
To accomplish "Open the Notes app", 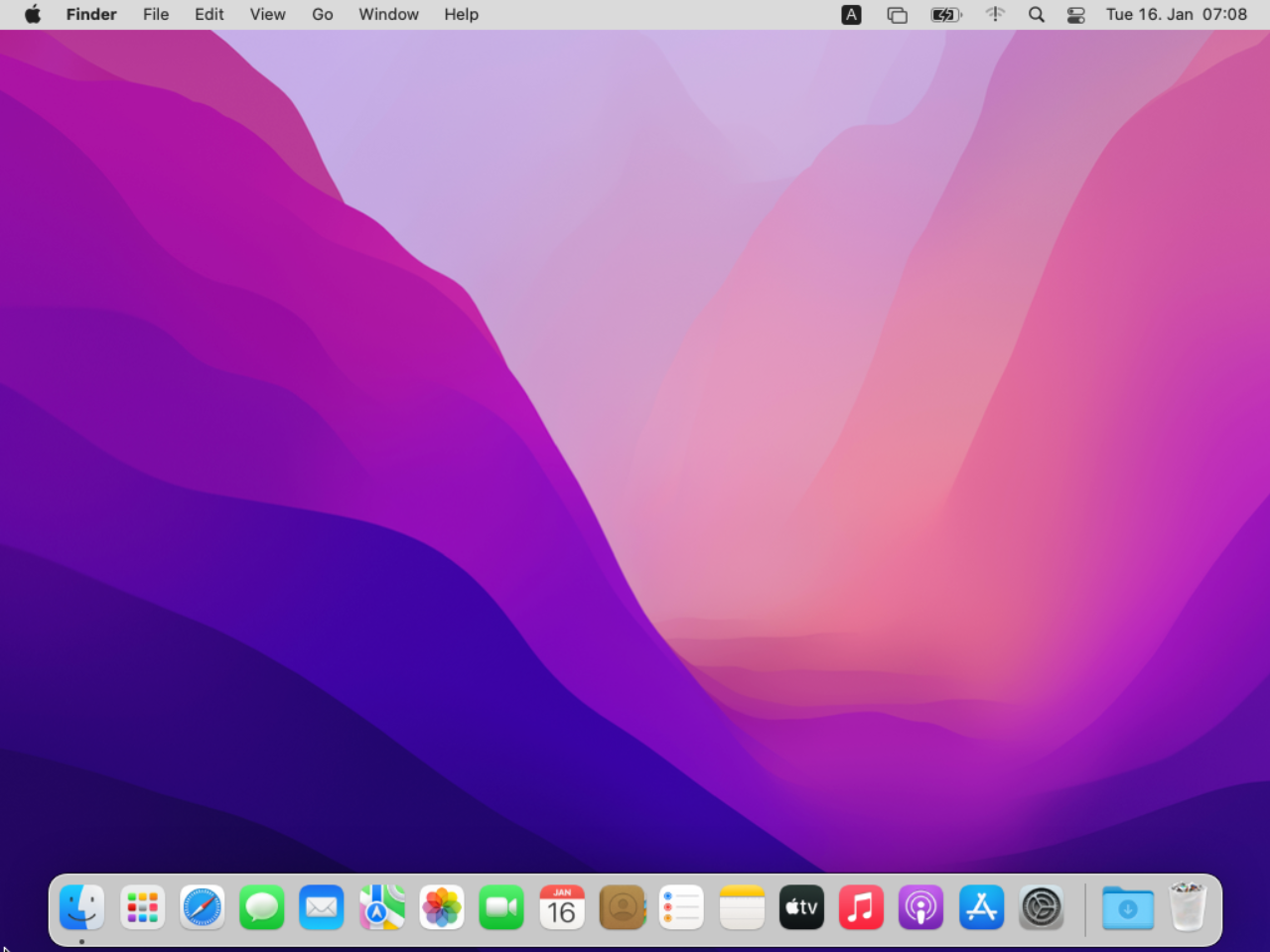I will pos(741,906).
